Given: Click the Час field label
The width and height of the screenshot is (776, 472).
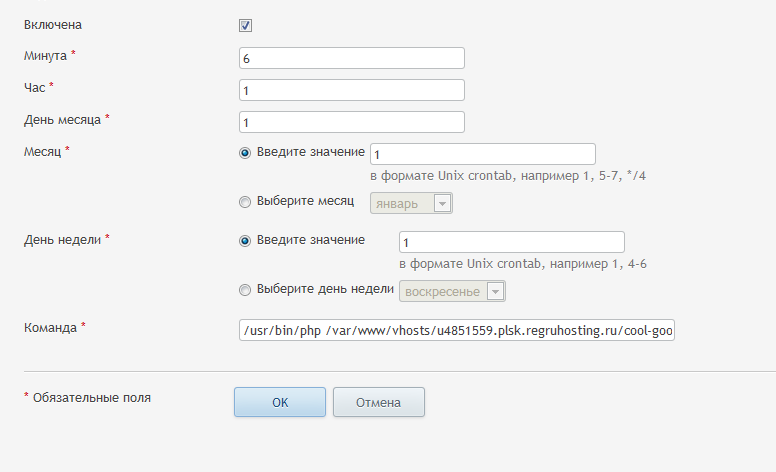Looking at the screenshot, I should point(38,88).
